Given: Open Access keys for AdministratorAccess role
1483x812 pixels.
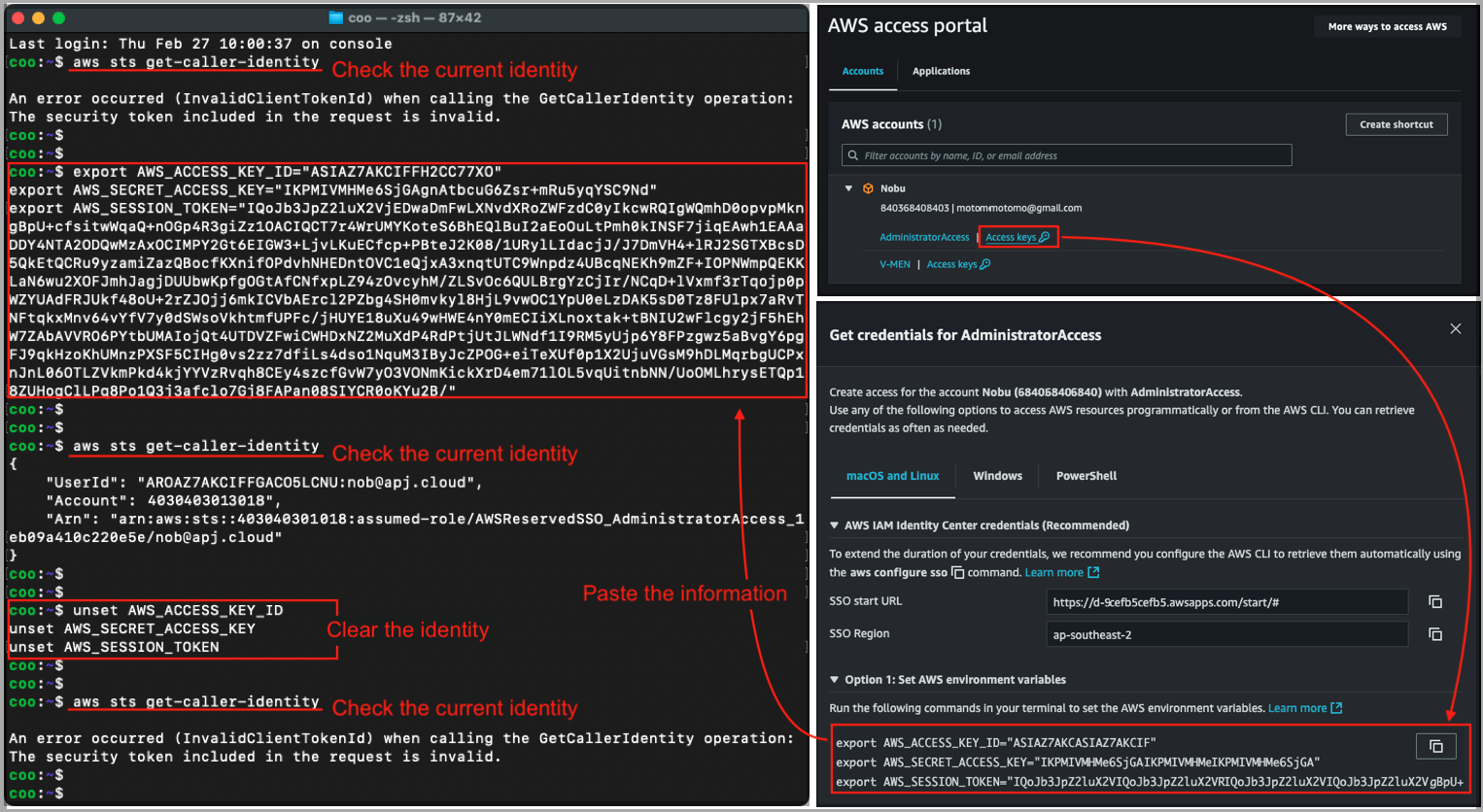Looking at the screenshot, I should [x=1017, y=237].
